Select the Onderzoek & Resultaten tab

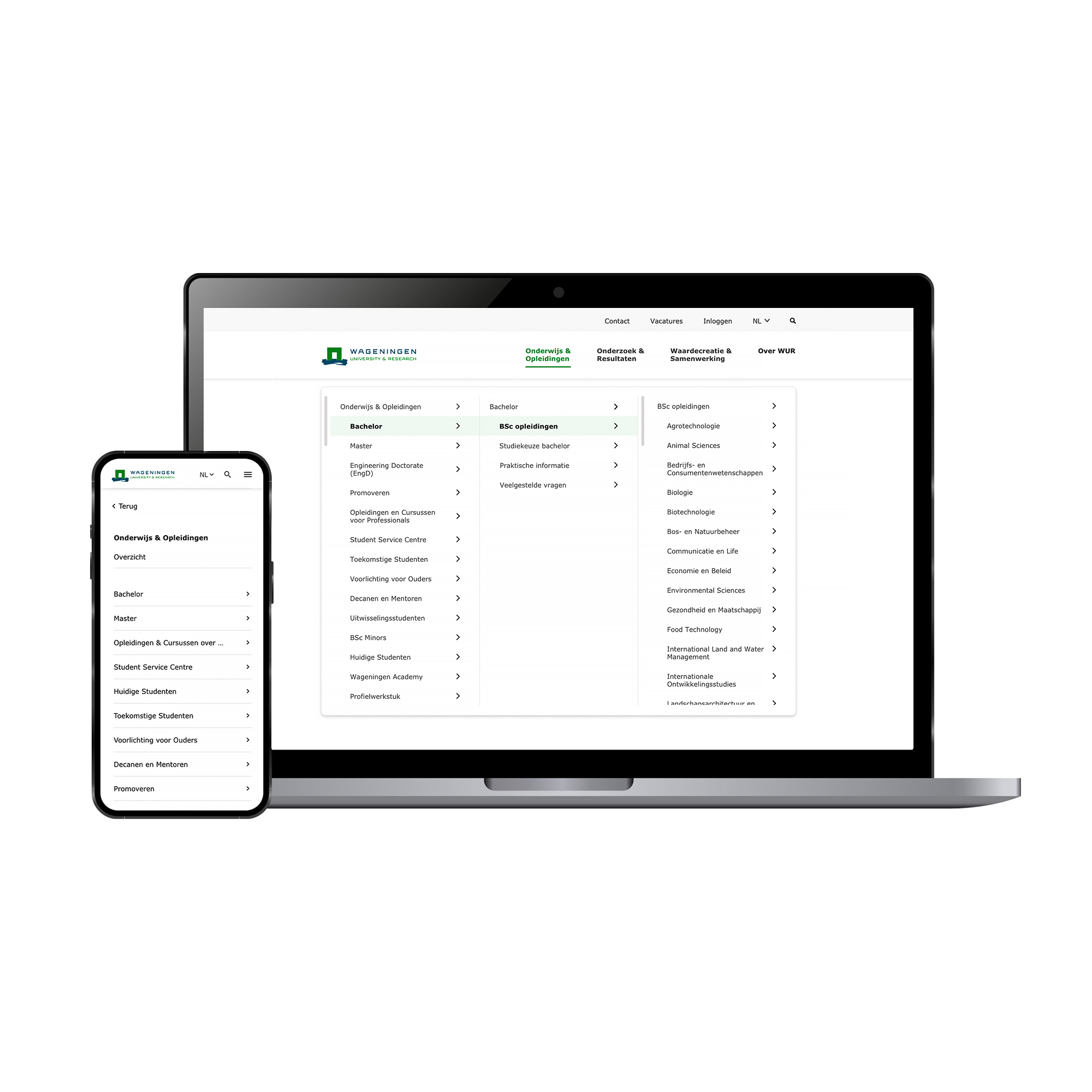[x=617, y=354]
